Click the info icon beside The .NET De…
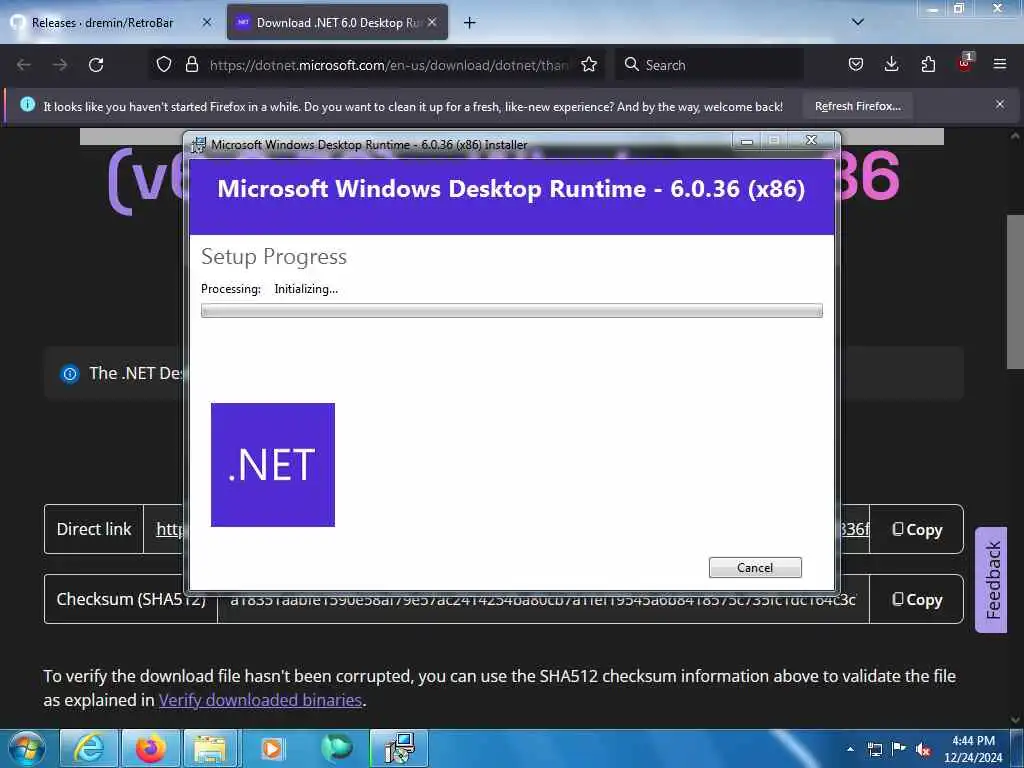The image size is (1024, 768). (x=70, y=374)
